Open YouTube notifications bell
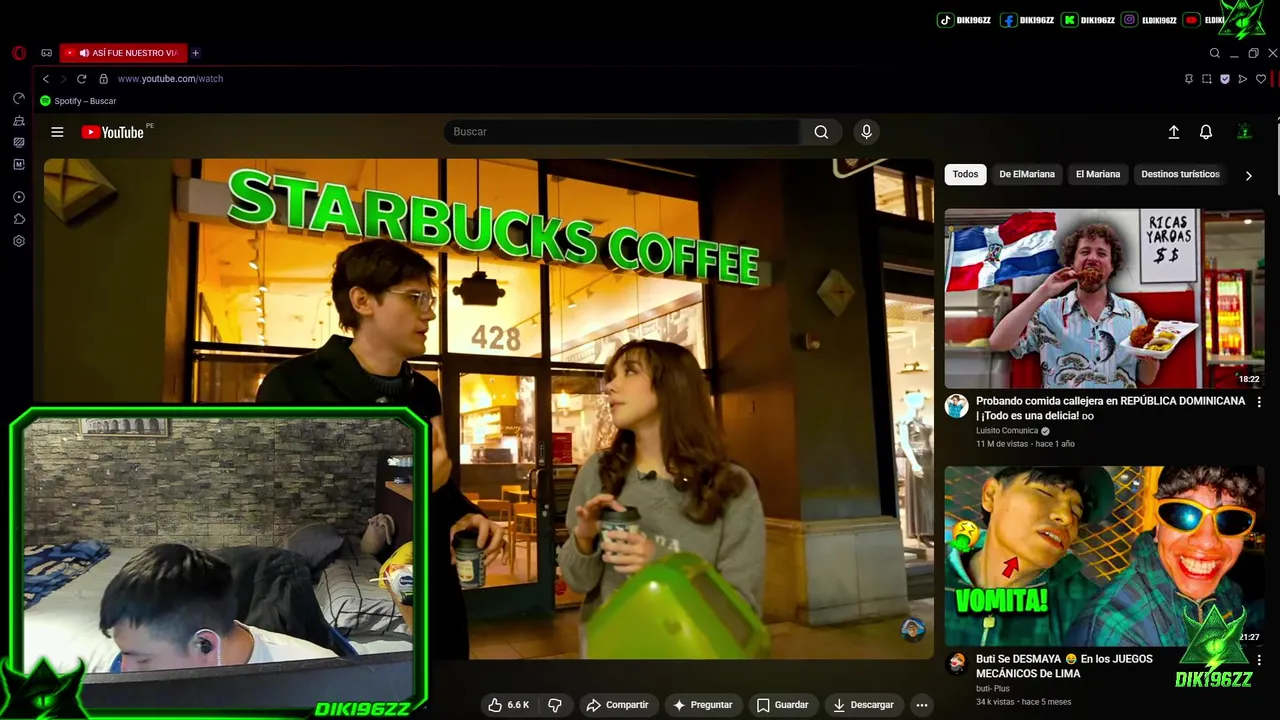 coord(1206,132)
